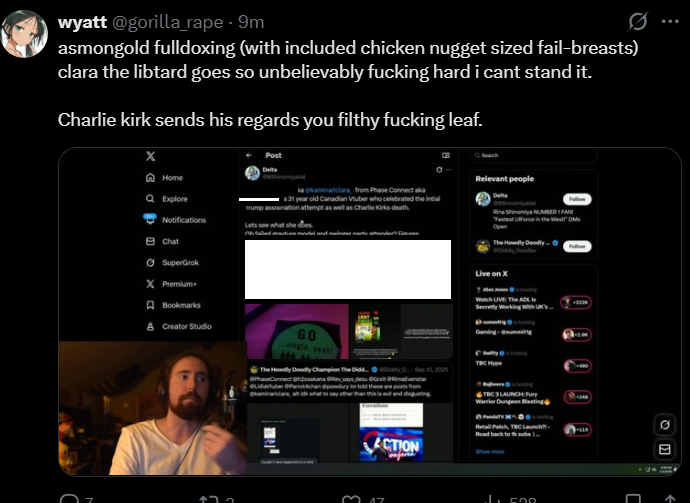
Task: Open the @gorilla_rape handle link
Action: 168,22
